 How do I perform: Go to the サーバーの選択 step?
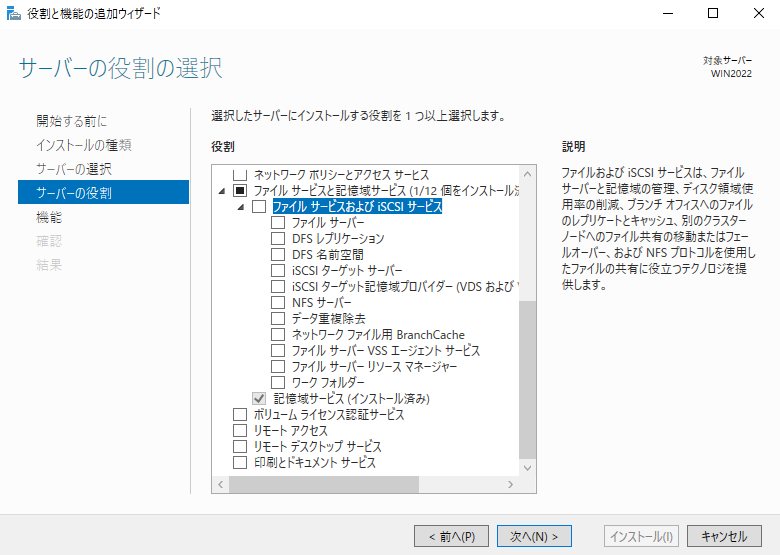[74, 169]
